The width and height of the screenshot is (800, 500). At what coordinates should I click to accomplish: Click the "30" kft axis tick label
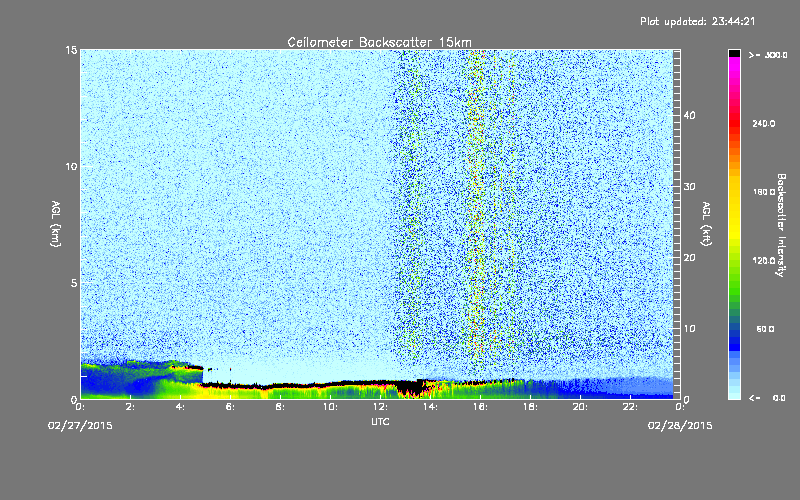(689, 187)
